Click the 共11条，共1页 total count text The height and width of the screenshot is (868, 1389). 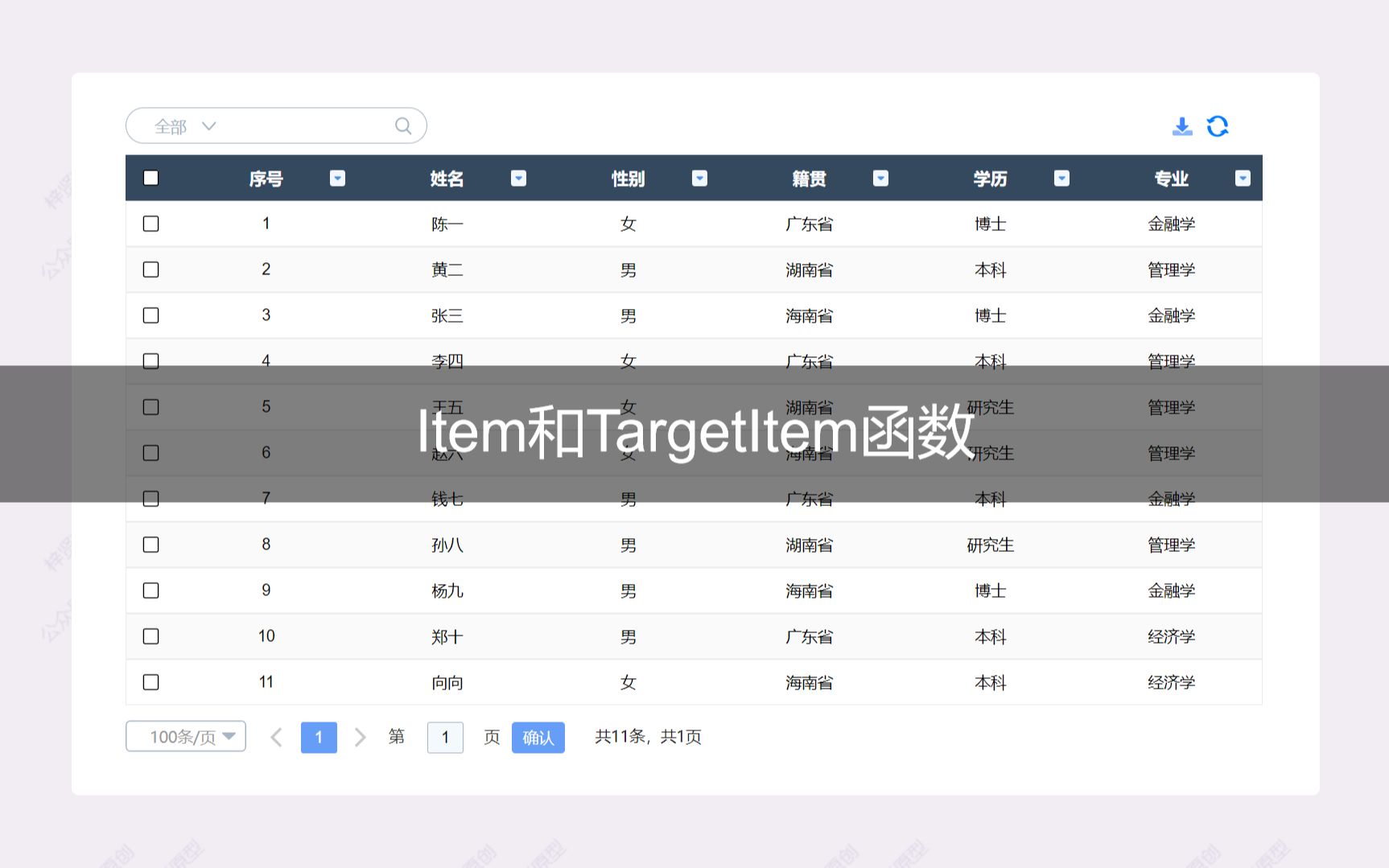click(x=648, y=737)
